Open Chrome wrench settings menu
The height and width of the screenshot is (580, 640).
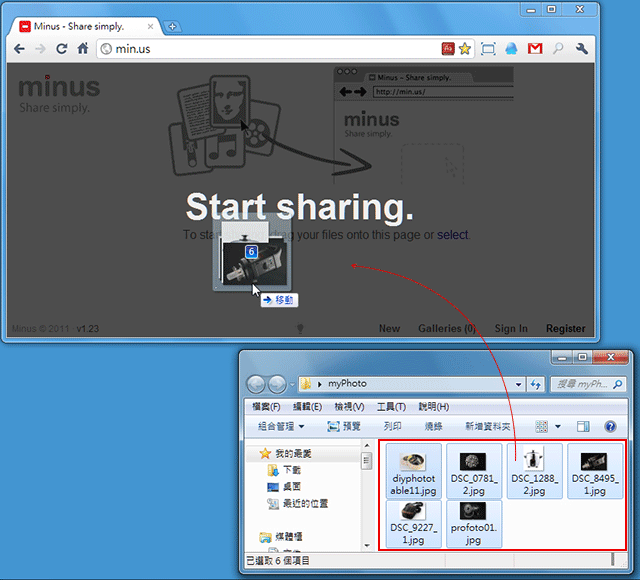(582, 49)
